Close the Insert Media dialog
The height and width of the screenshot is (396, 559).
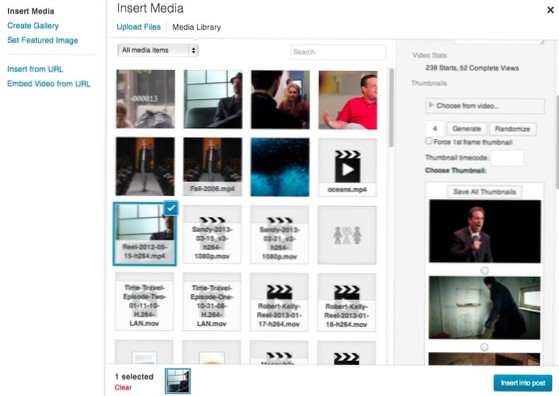(x=550, y=10)
